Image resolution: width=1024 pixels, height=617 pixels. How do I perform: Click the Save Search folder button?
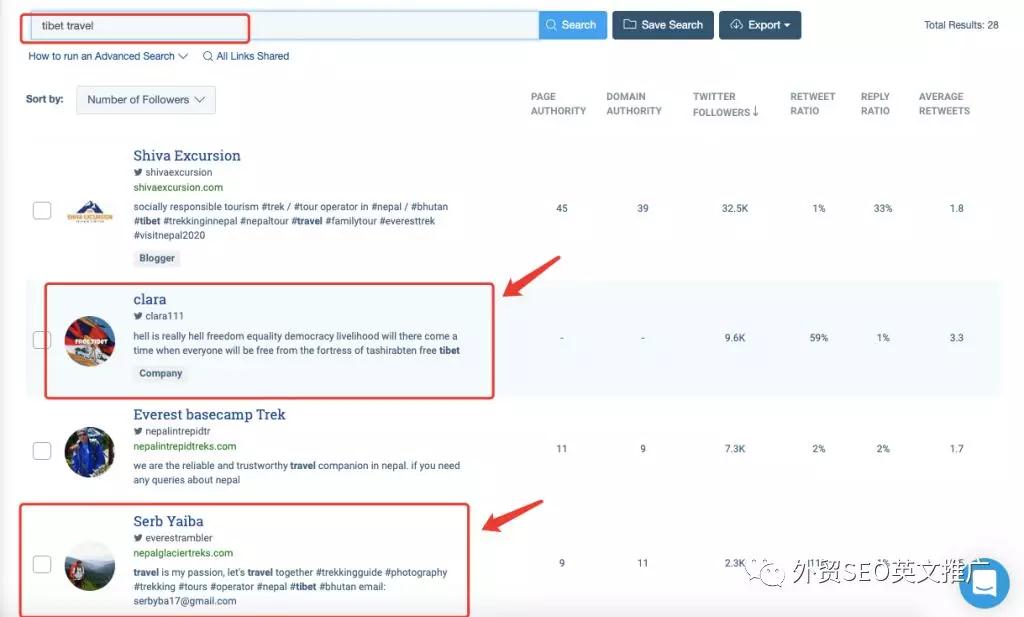coord(662,25)
